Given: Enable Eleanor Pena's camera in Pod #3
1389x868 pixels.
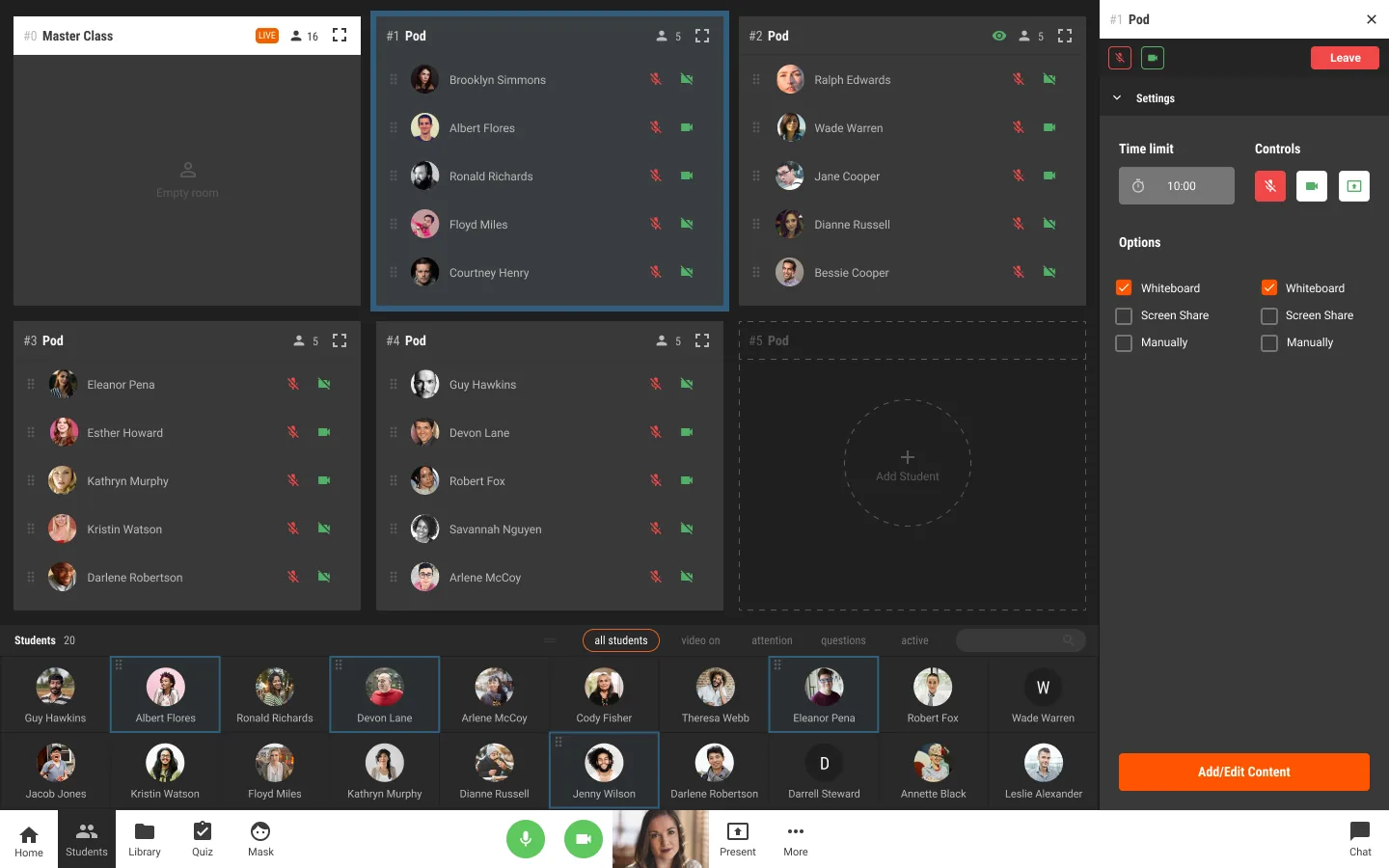Looking at the screenshot, I should pos(324,384).
